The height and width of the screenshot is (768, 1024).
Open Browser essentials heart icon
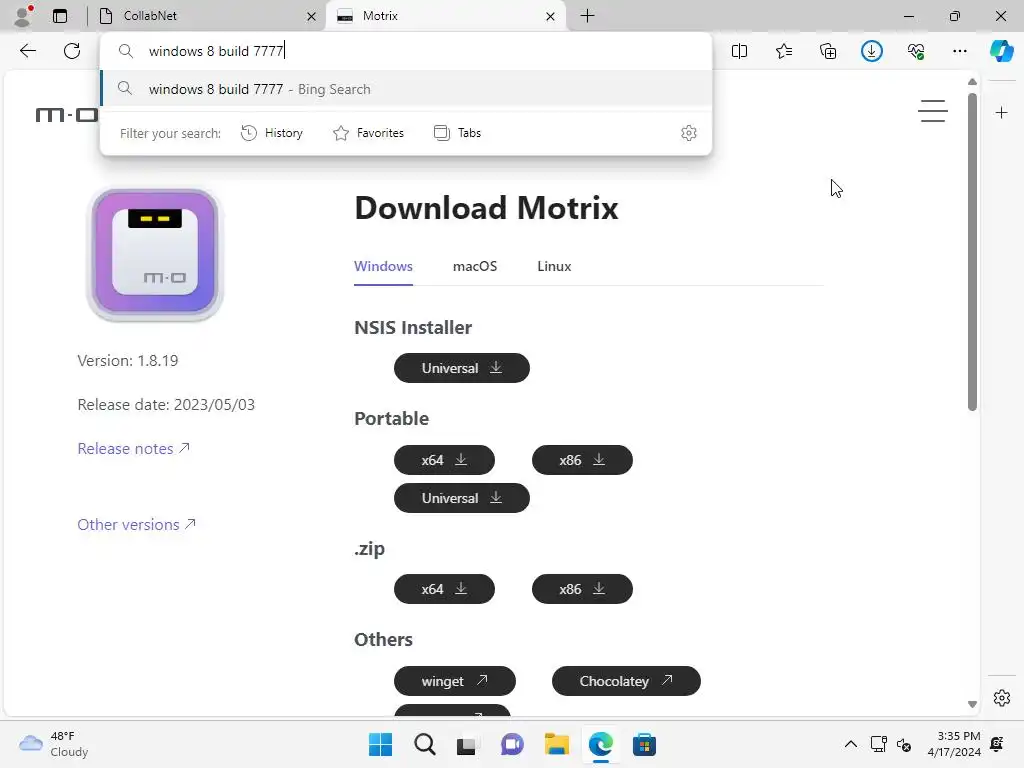[916, 51]
